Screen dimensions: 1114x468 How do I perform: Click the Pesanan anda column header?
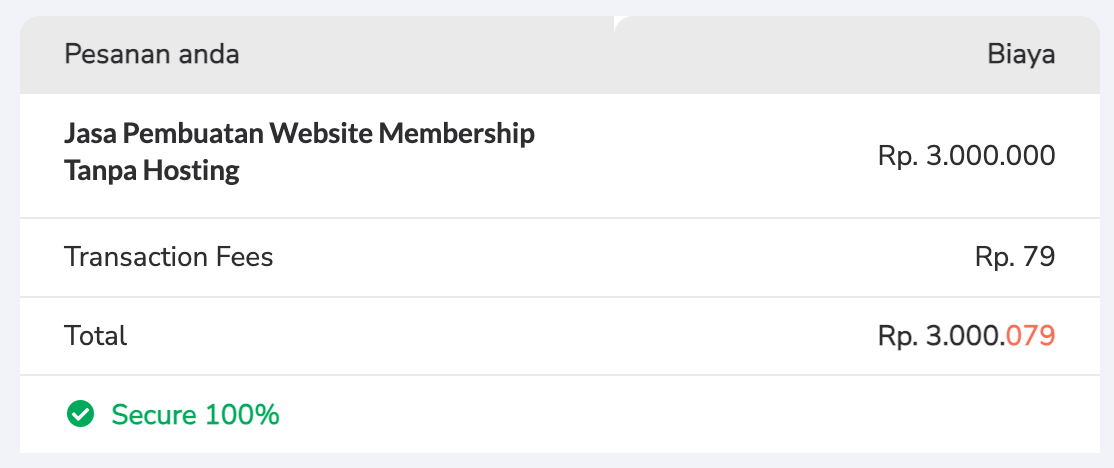pos(152,54)
